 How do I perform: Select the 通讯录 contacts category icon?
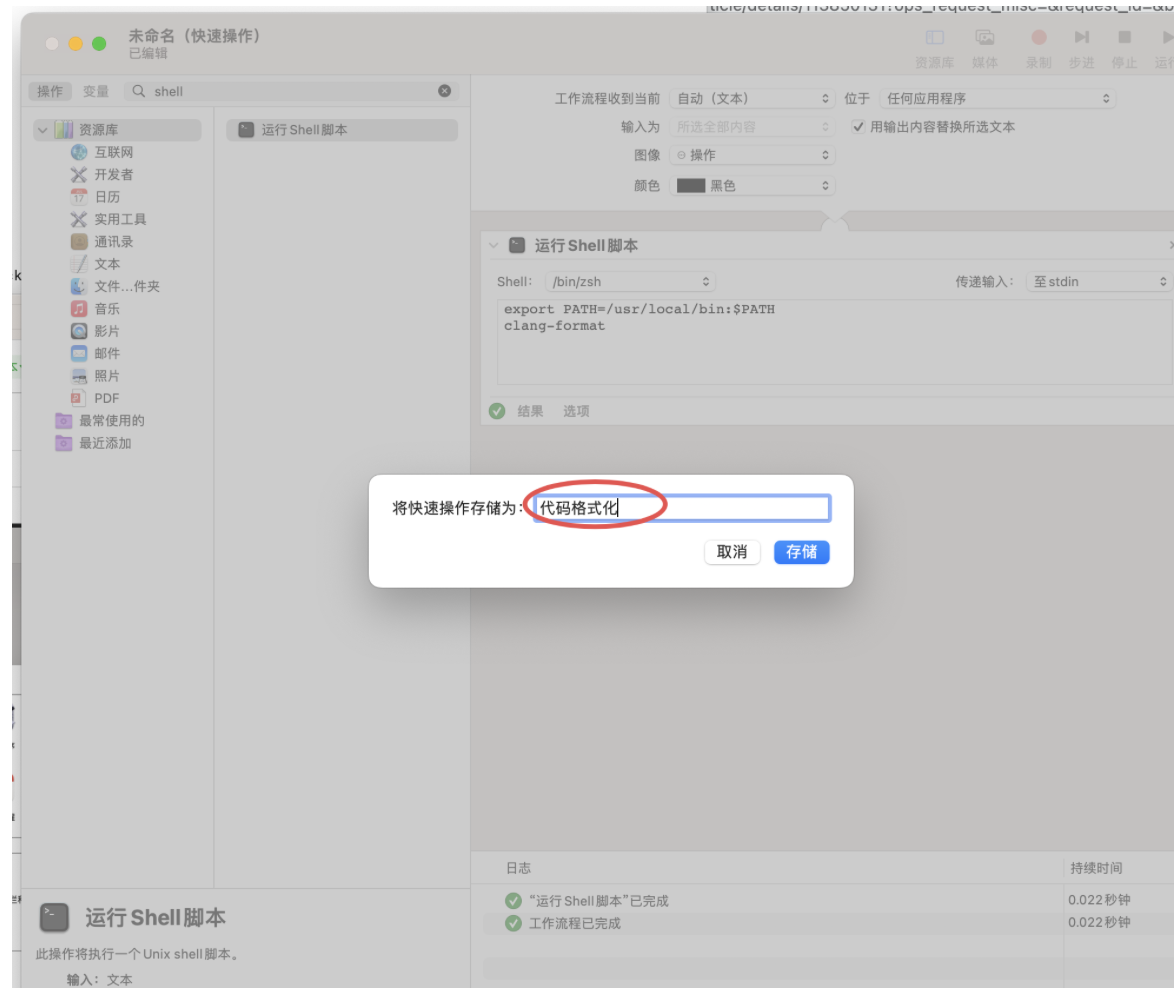click(79, 242)
